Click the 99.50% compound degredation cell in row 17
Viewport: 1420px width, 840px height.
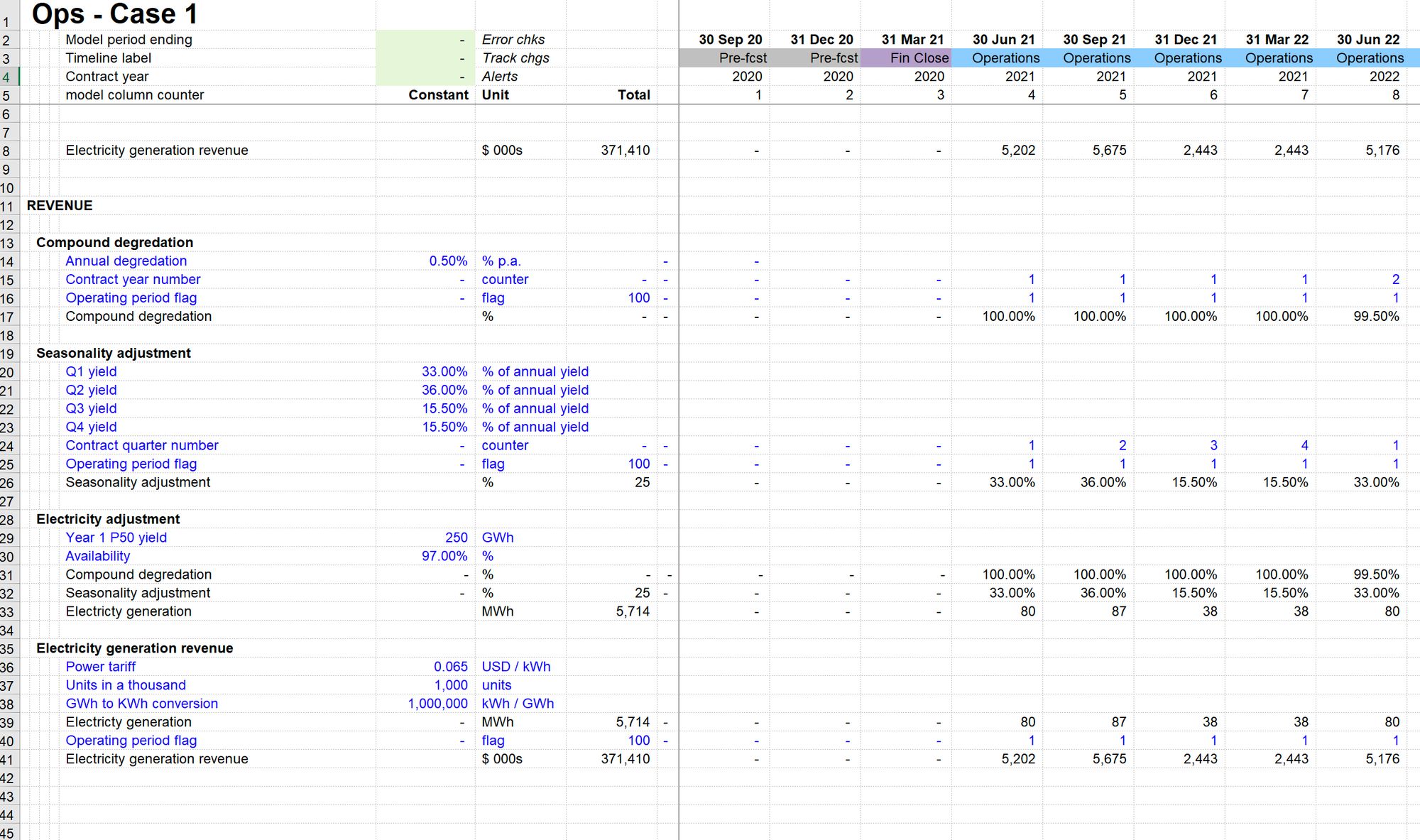click(x=1375, y=317)
